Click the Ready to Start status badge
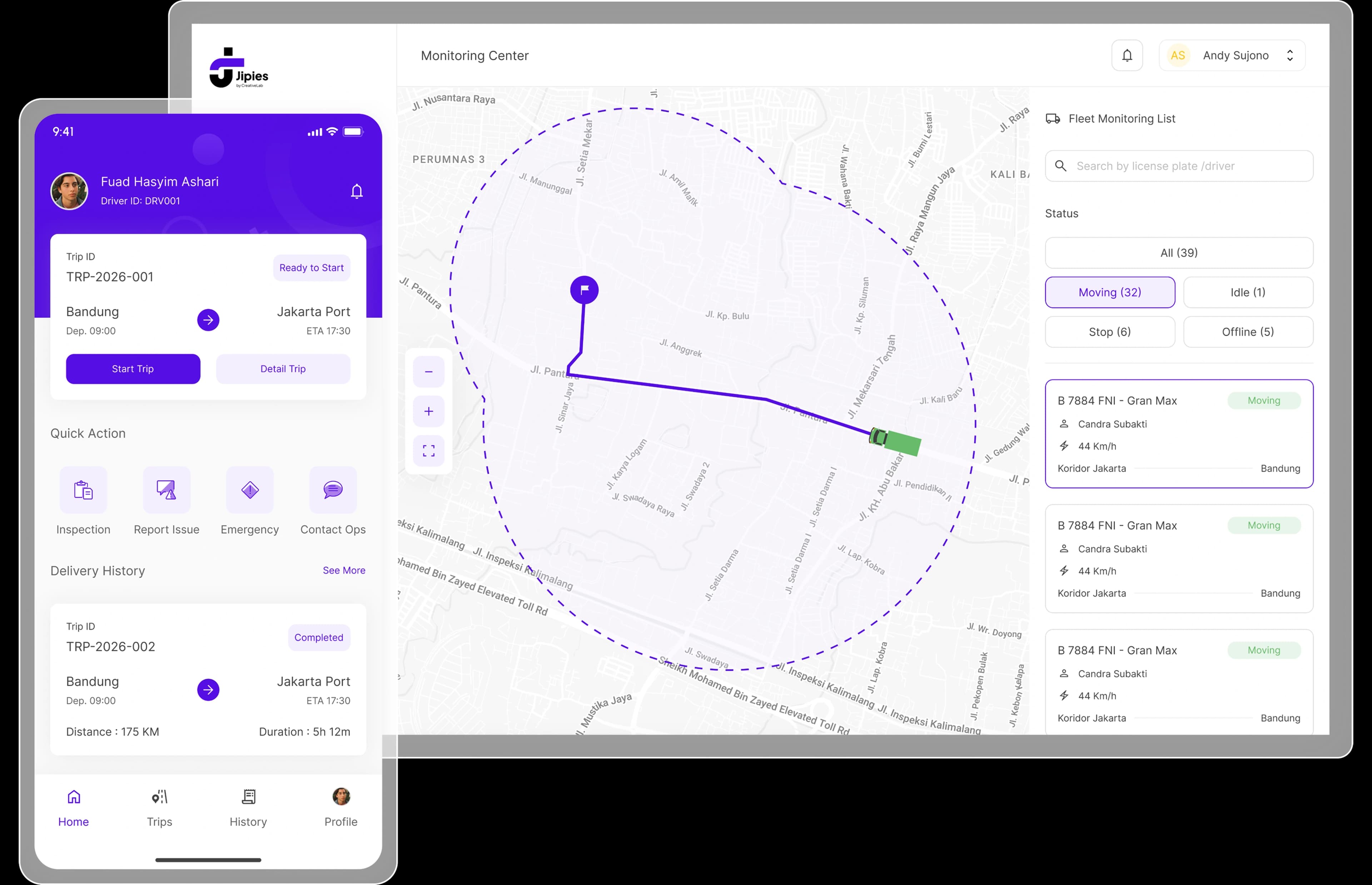The height and width of the screenshot is (885, 1372). coord(312,268)
